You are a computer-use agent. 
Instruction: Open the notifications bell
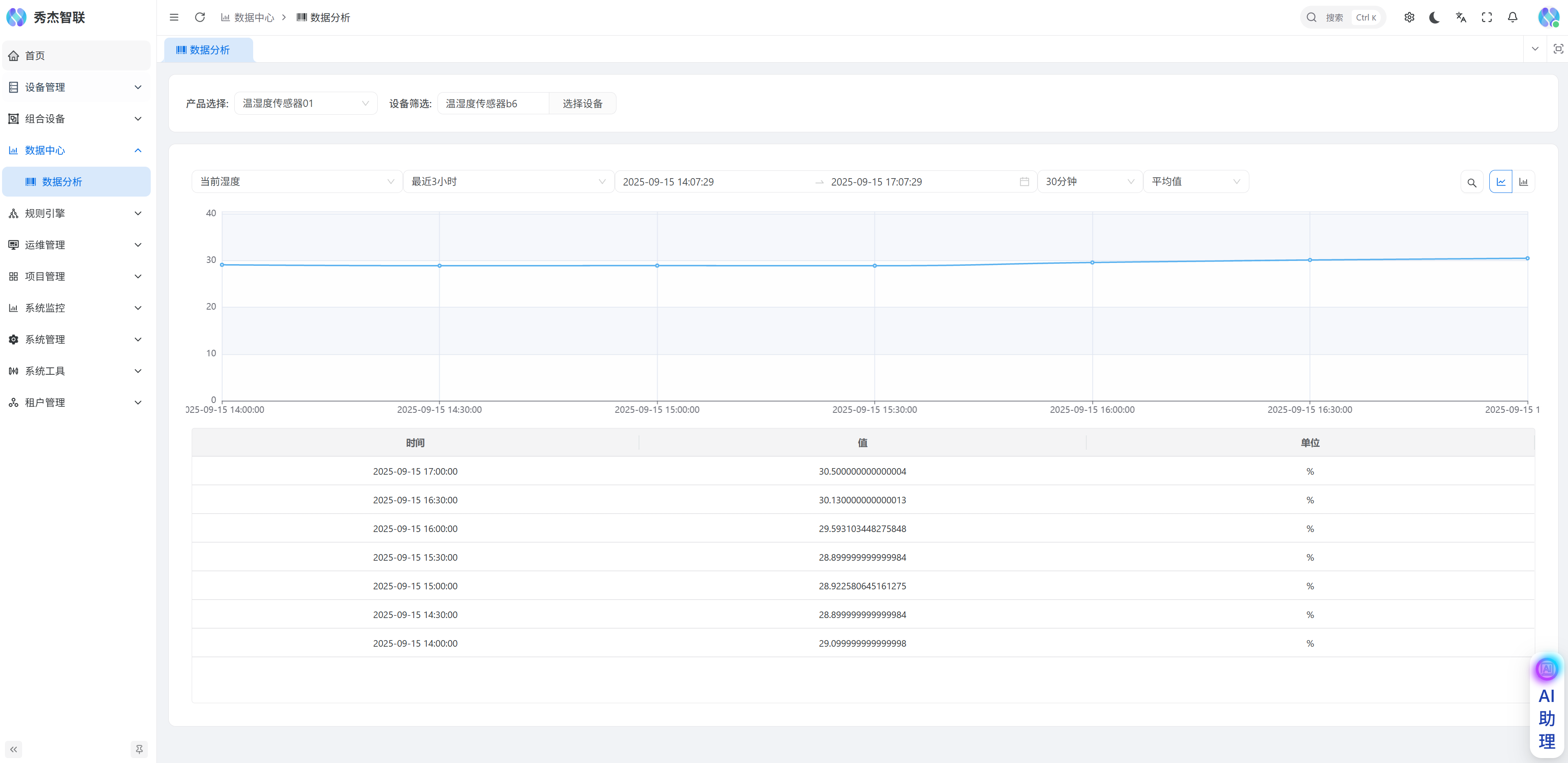click(x=1513, y=17)
